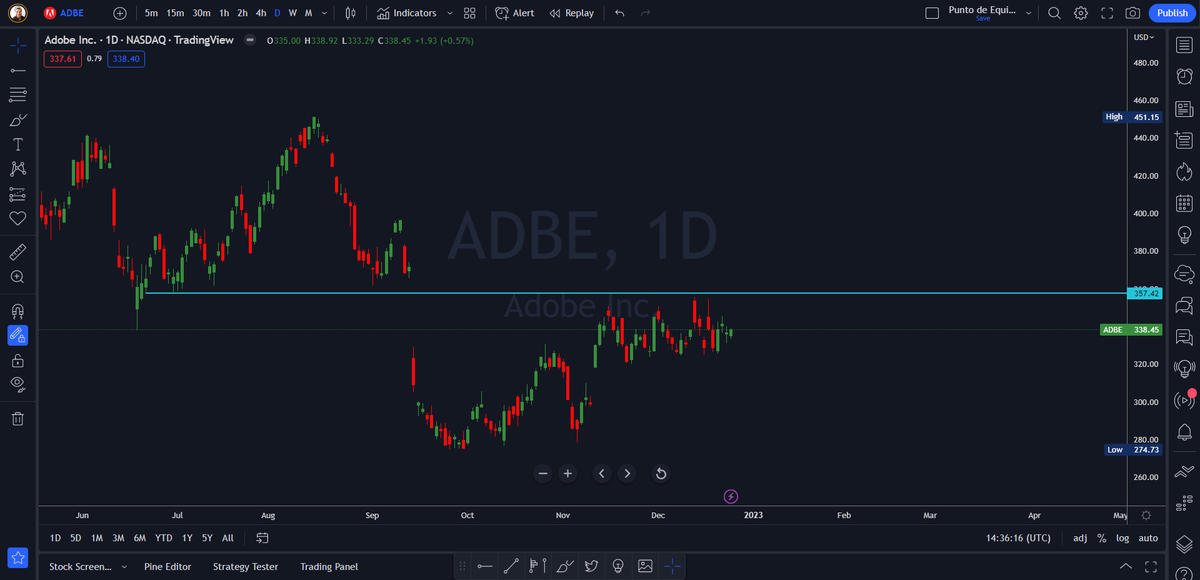Enter fullscreen mode from top bar
Screen dimensions: 1200x580
[x=1107, y=13]
